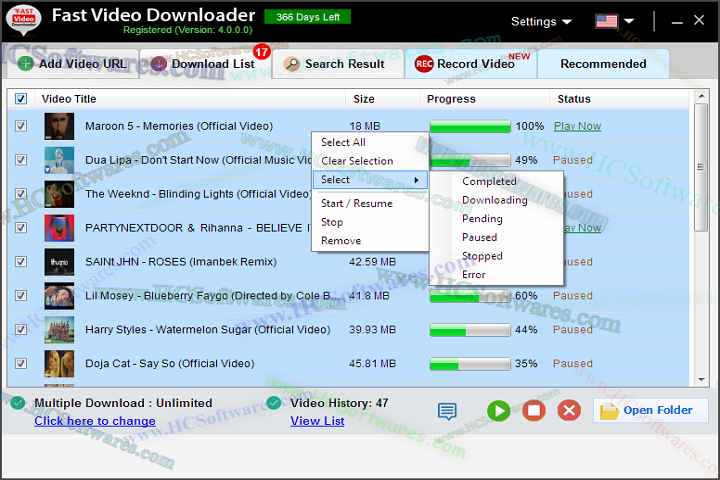This screenshot has width=720, height=480.
Task: Open the Doja Cat Say So thumbnail
Action: tap(59, 364)
